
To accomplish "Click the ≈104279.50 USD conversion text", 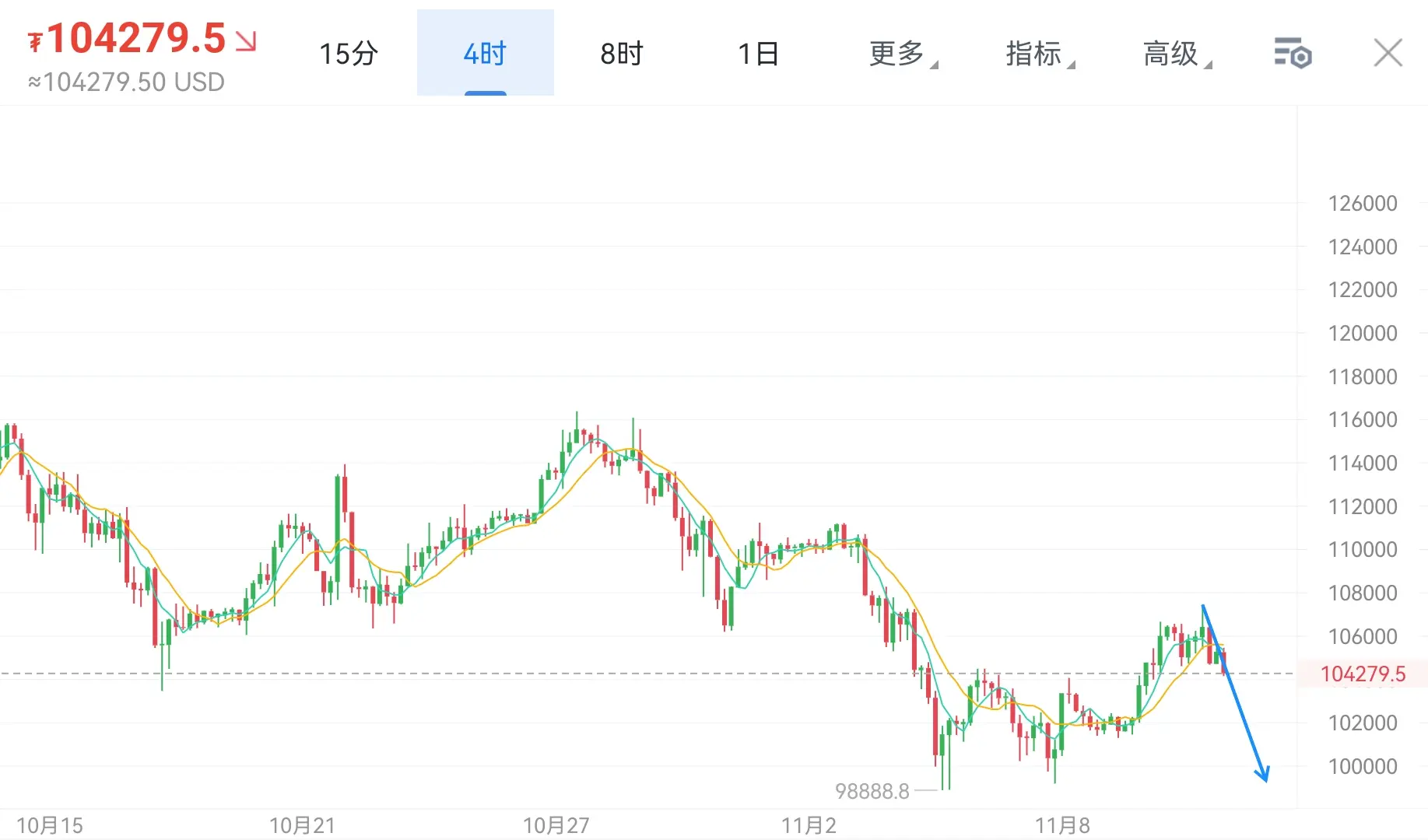I will [x=127, y=82].
